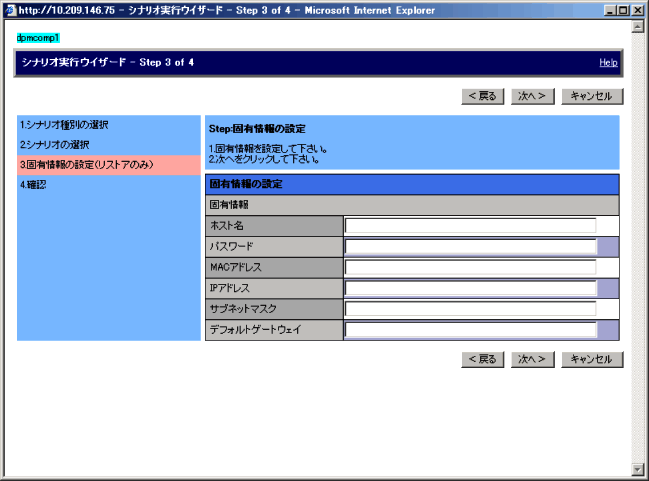Click the 固有情報の設定 section header
The width and height of the screenshot is (649, 481).
[412, 184]
